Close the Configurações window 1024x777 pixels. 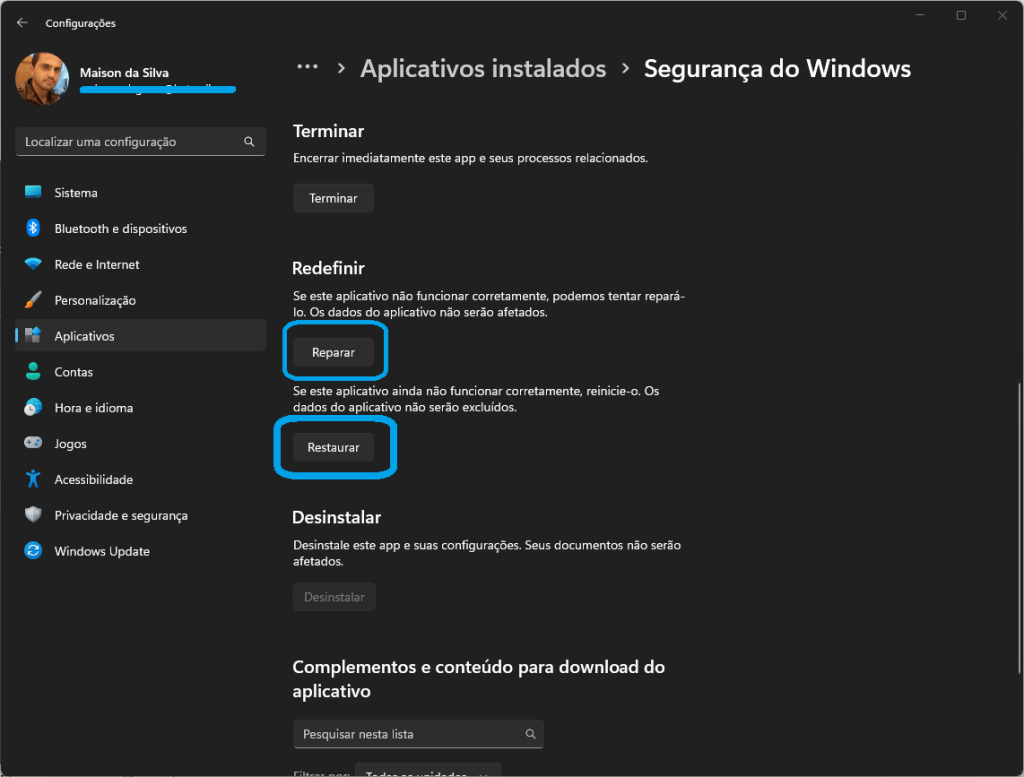(1002, 15)
